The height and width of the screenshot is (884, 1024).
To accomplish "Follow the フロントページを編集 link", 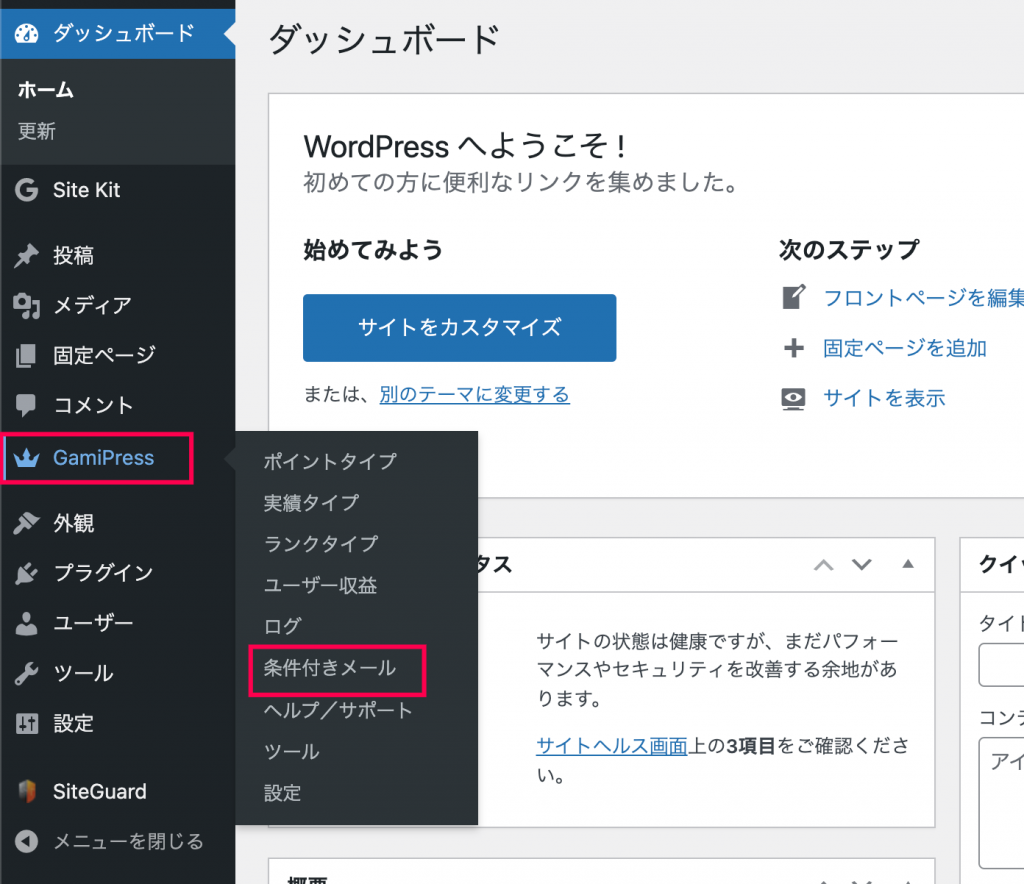I will pyautogui.click(x=923, y=298).
